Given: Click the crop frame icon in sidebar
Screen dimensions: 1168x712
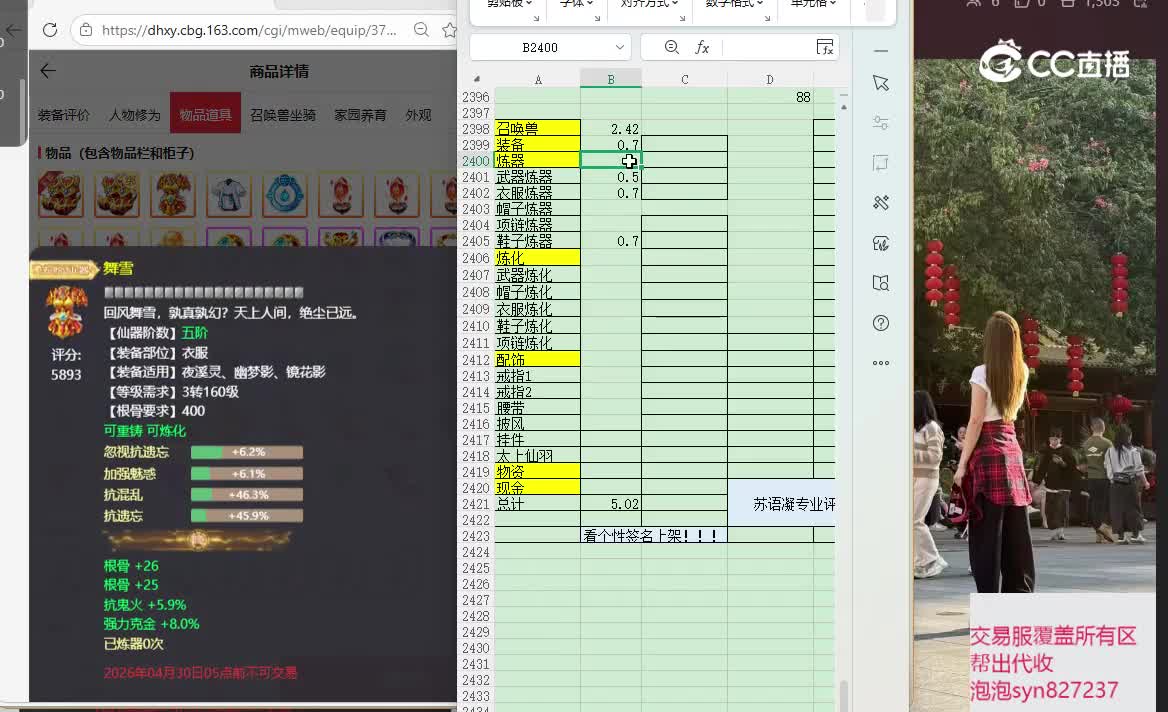Looking at the screenshot, I should (881, 163).
